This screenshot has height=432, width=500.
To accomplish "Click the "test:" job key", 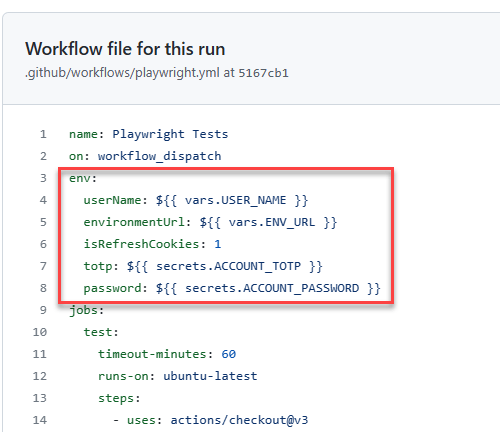I will coord(101,332).
